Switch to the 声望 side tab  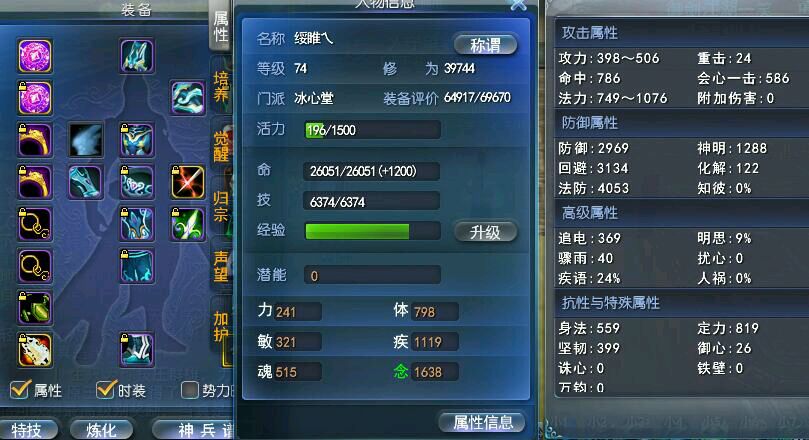[221, 267]
